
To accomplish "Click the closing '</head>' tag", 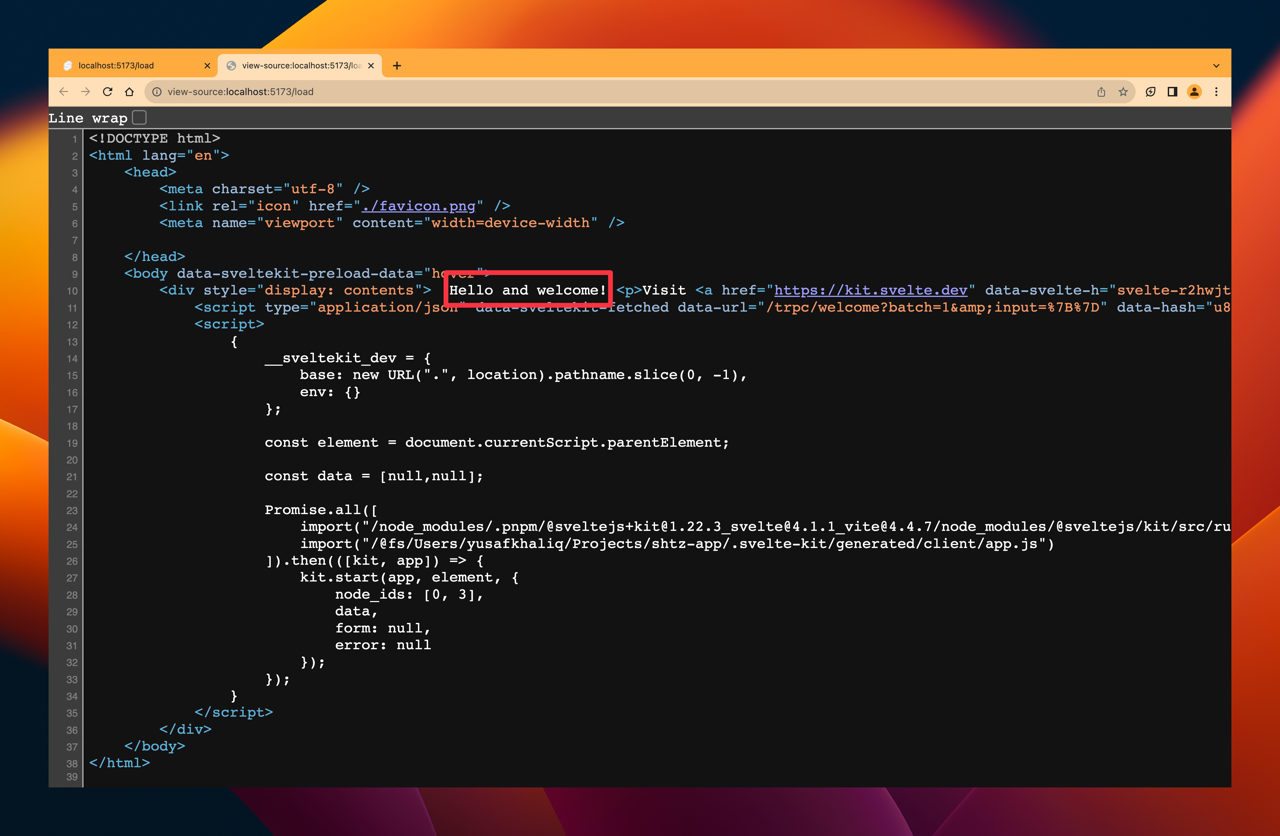I will [155, 257].
